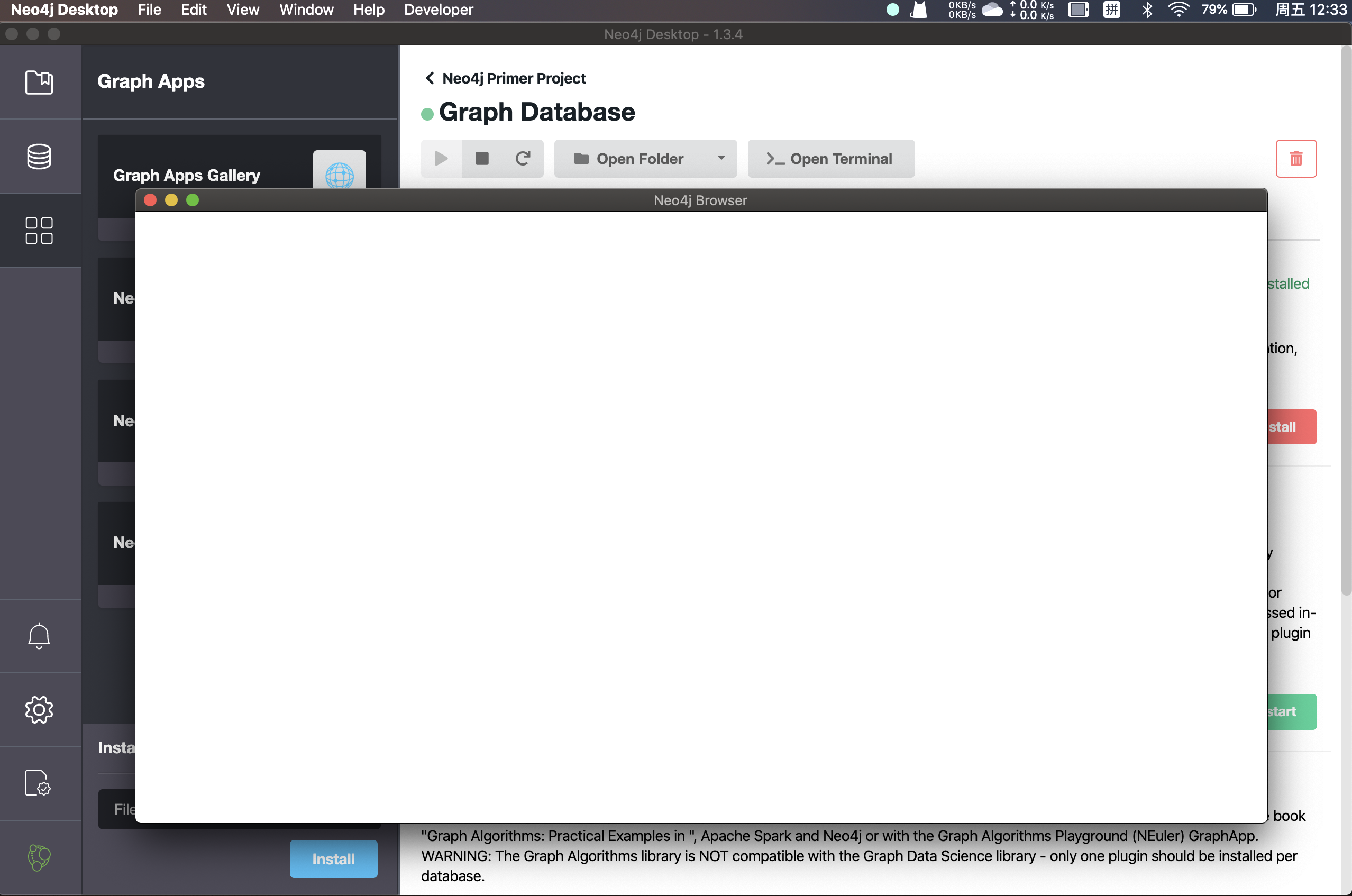The image size is (1352, 896).
Task: Open the database manager sidebar icon
Action: coord(39,156)
